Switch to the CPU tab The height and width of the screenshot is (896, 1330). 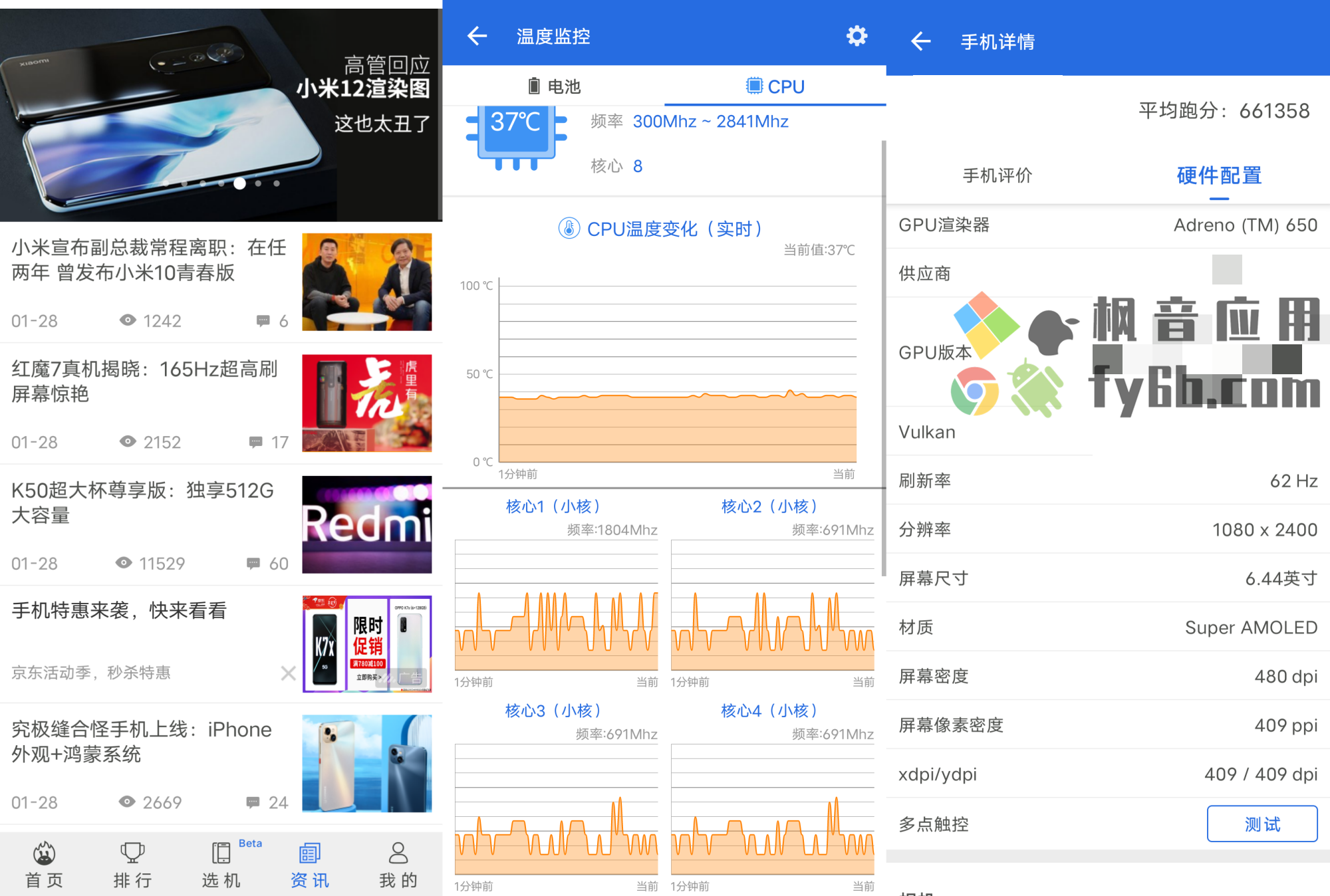(x=775, y=86)
